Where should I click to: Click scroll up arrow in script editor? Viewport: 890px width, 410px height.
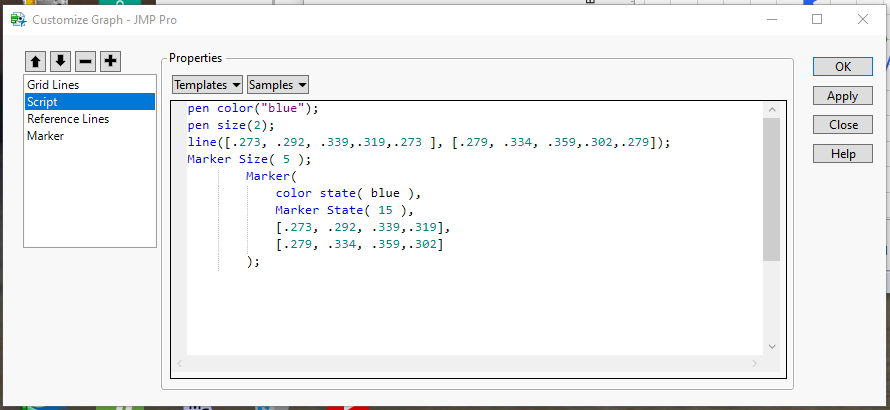pos(771,110)
